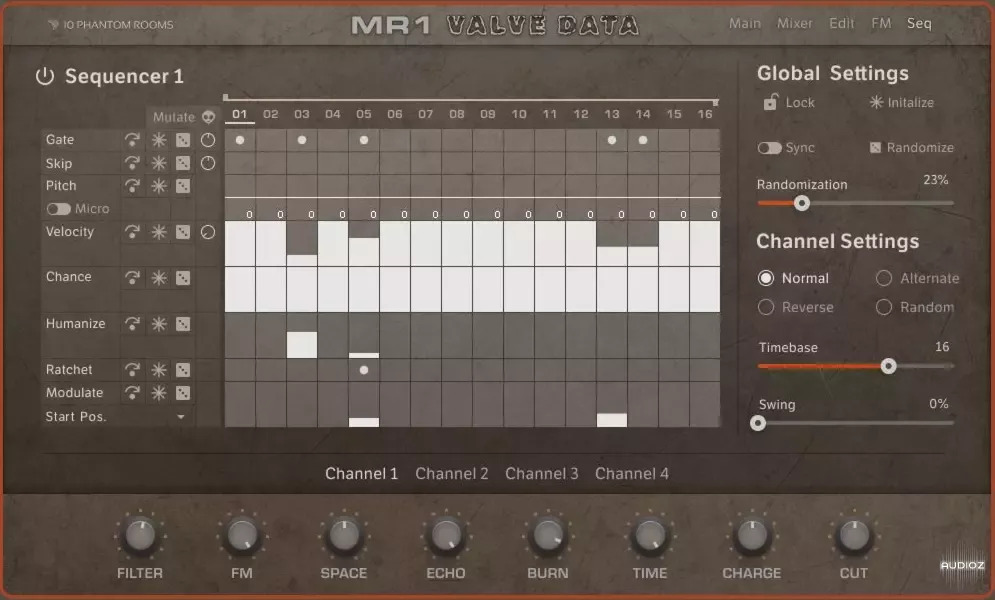Click the Global Settings Lock padlock icon
This screenshot has height=600, width=995.
(771, 102)
